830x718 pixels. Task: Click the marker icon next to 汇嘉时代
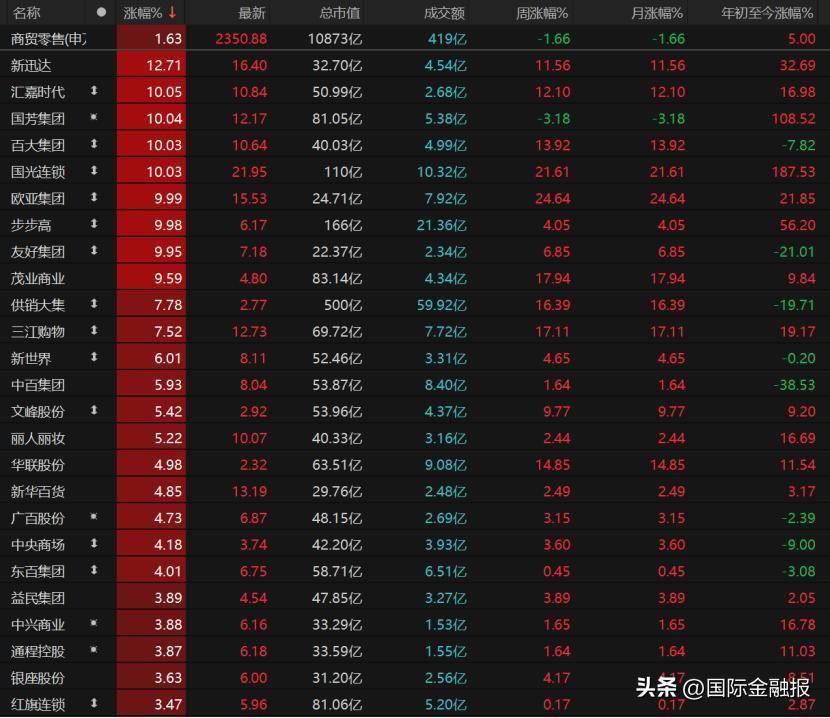[x=94, y=91]
